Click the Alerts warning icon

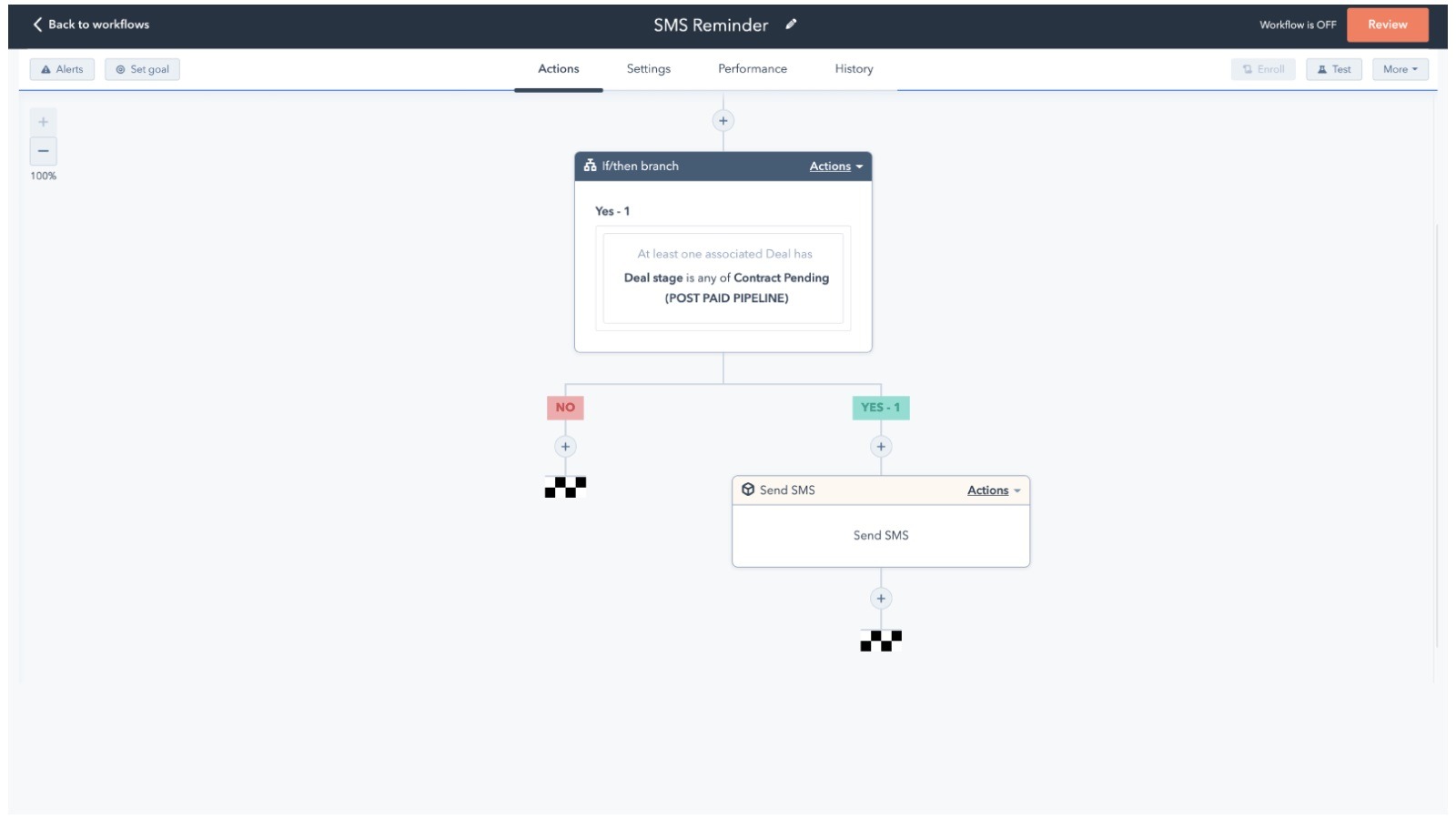point(46,68)
